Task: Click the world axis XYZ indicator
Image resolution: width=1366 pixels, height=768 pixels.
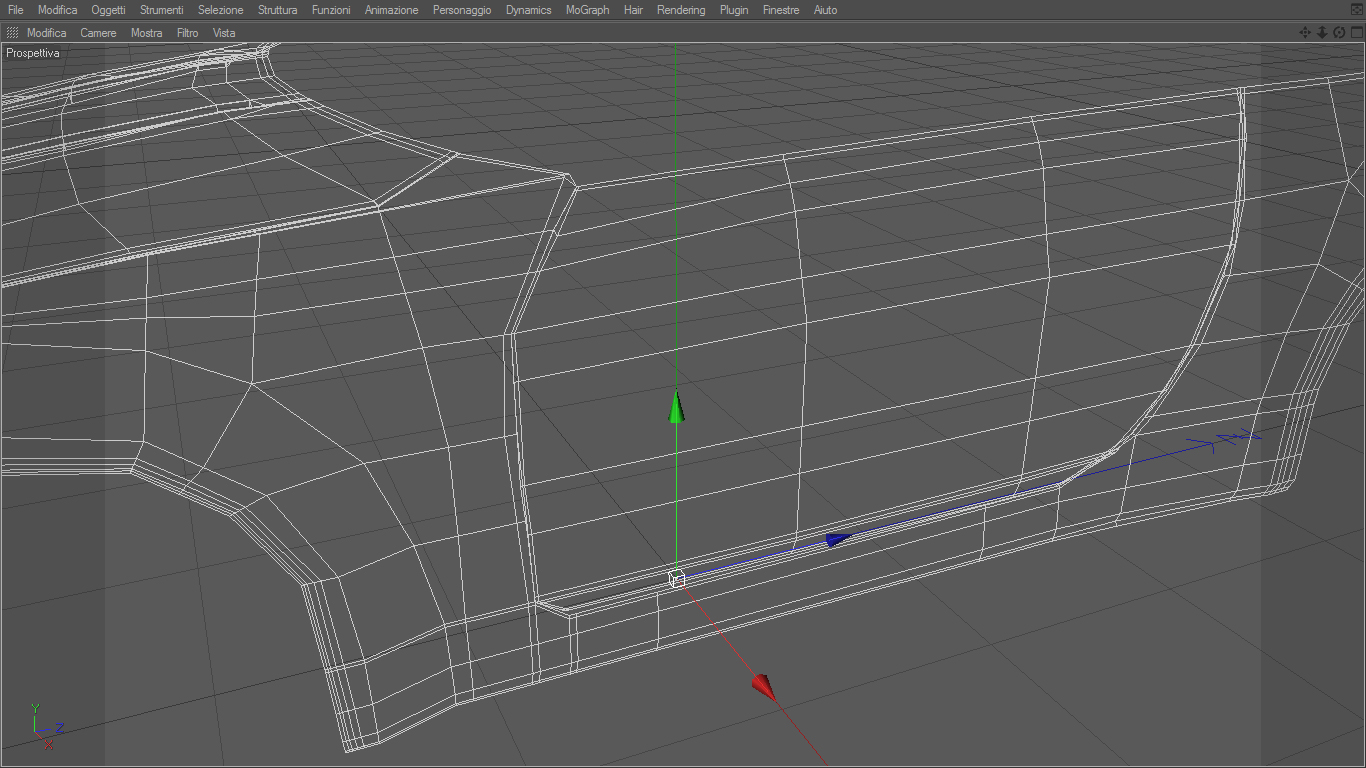Action: [46, 727]
